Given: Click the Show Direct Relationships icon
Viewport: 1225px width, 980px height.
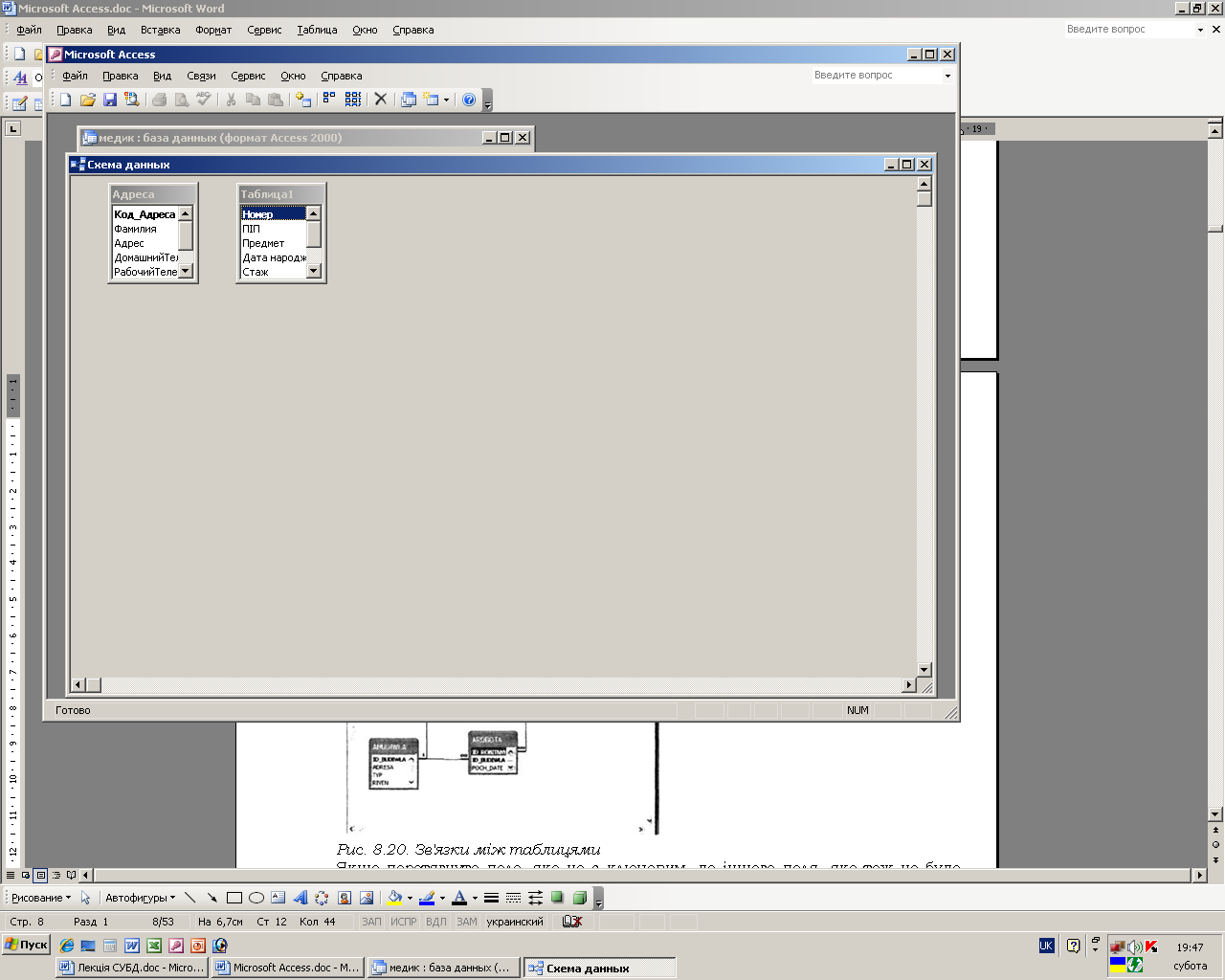Looking at the screenshot, I should coord(329,100).
